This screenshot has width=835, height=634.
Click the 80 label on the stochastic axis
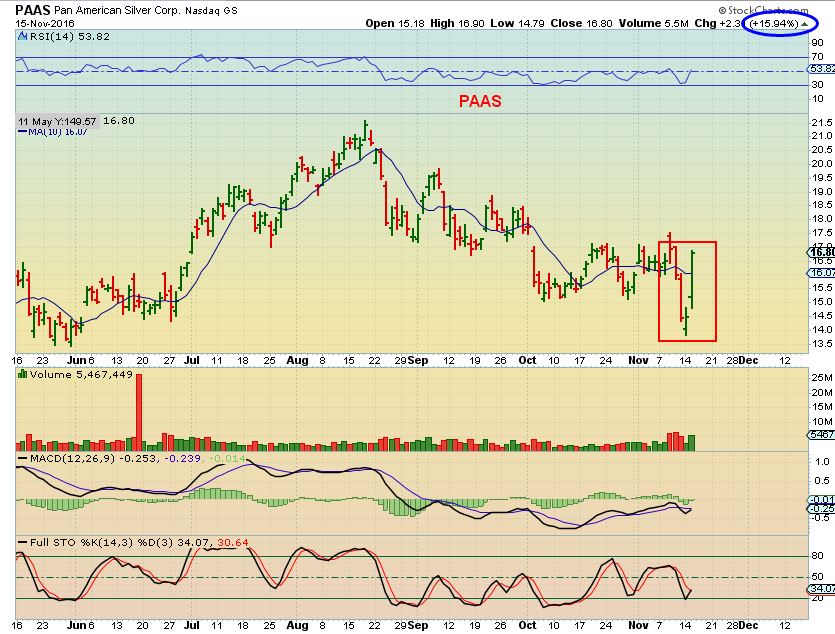[817, 556]
